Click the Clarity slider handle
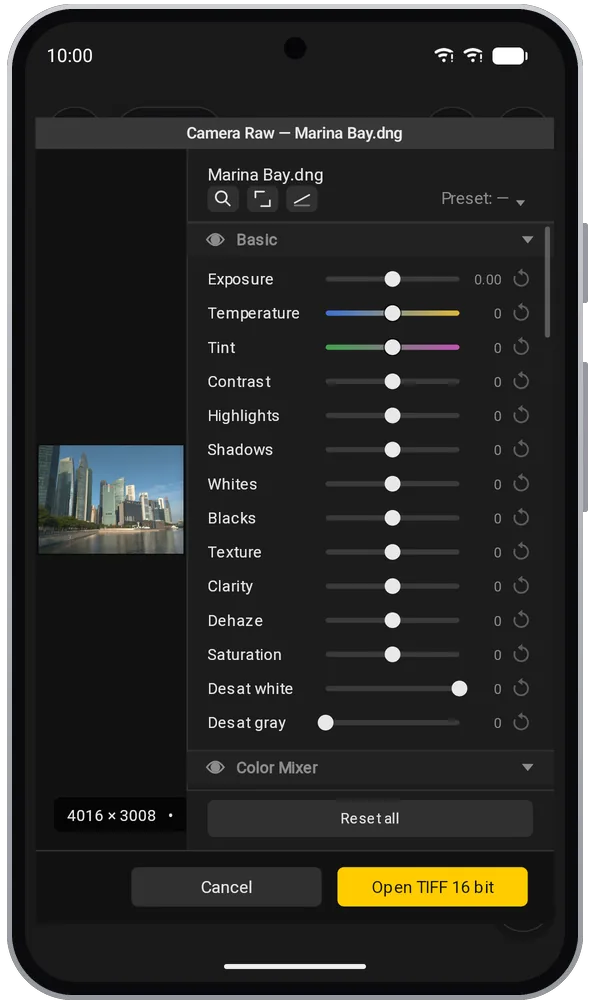This screenshot has height=1004, width=590. (x=393, y=586)
